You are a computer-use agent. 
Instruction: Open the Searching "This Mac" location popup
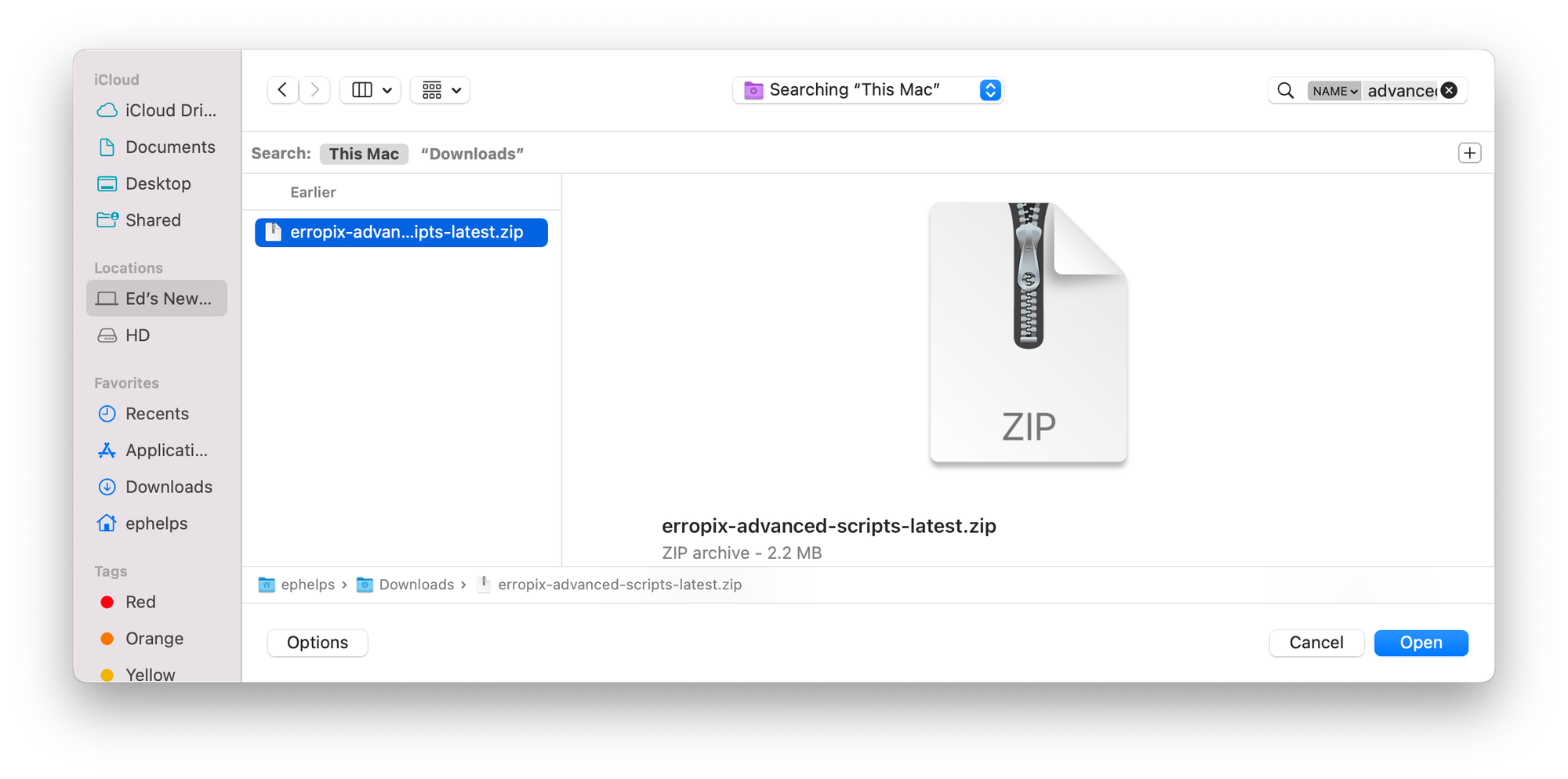tap(868, 90)
